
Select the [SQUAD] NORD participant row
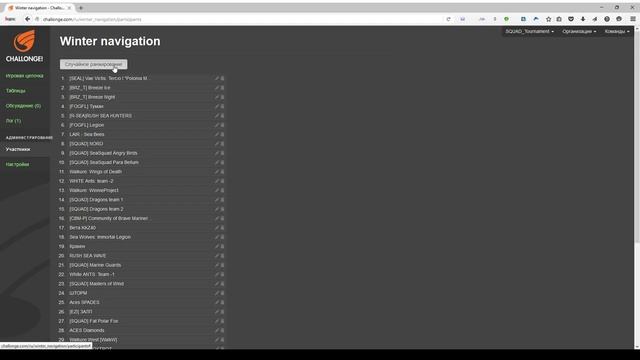point(142,144)
